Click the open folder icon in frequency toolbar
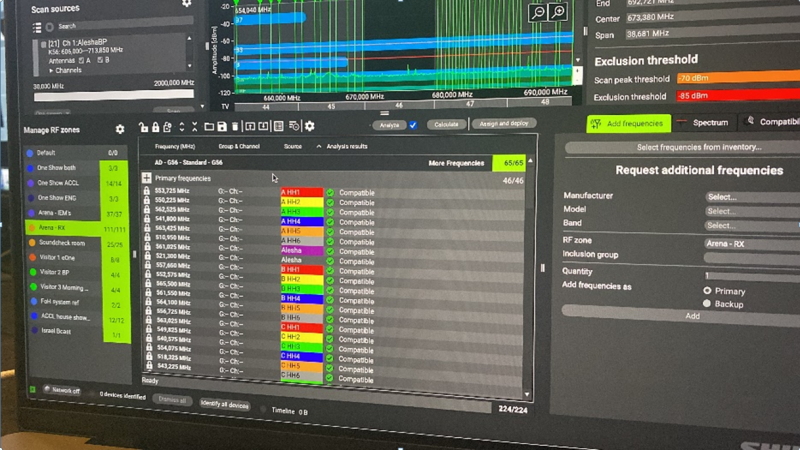The height and width of the screenshot is (450, 800). 208,126
